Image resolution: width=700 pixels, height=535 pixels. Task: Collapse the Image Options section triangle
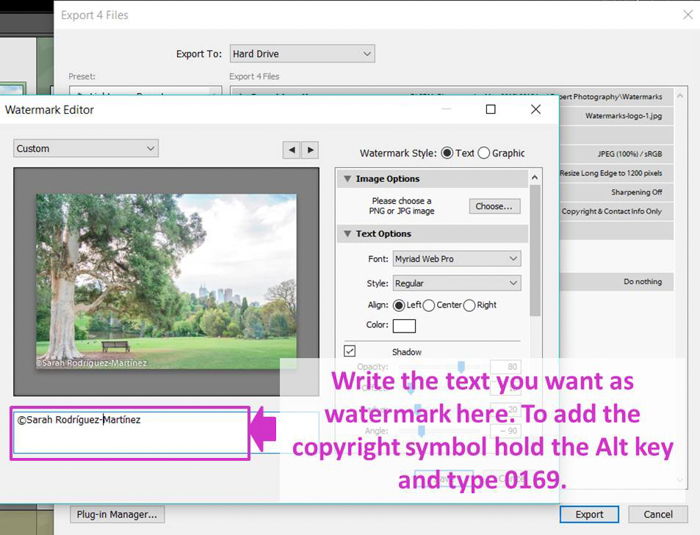pyautogui.click(x=346, y=179)
